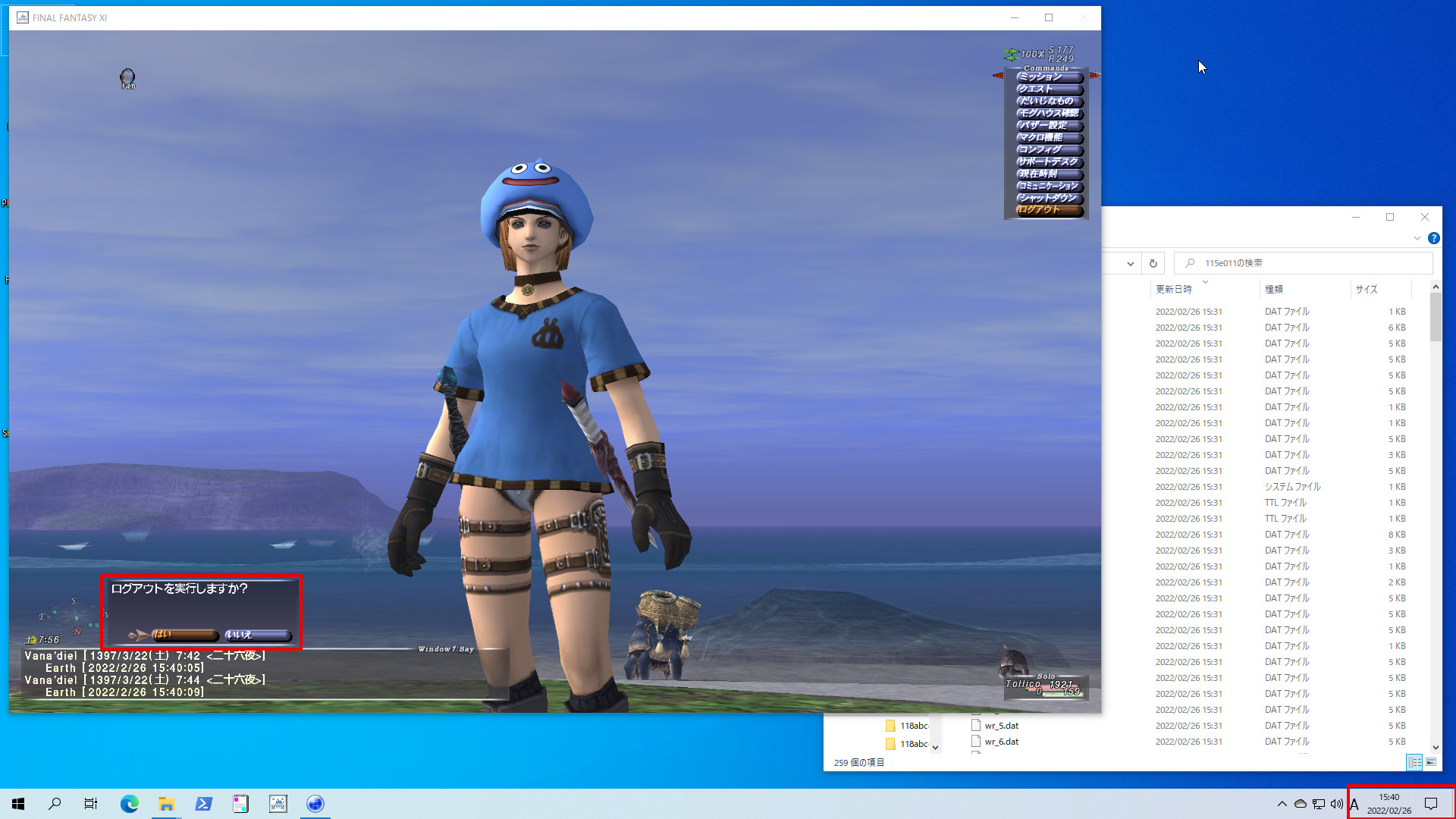
Task: Open the ミッション command
Action: 1050,77
